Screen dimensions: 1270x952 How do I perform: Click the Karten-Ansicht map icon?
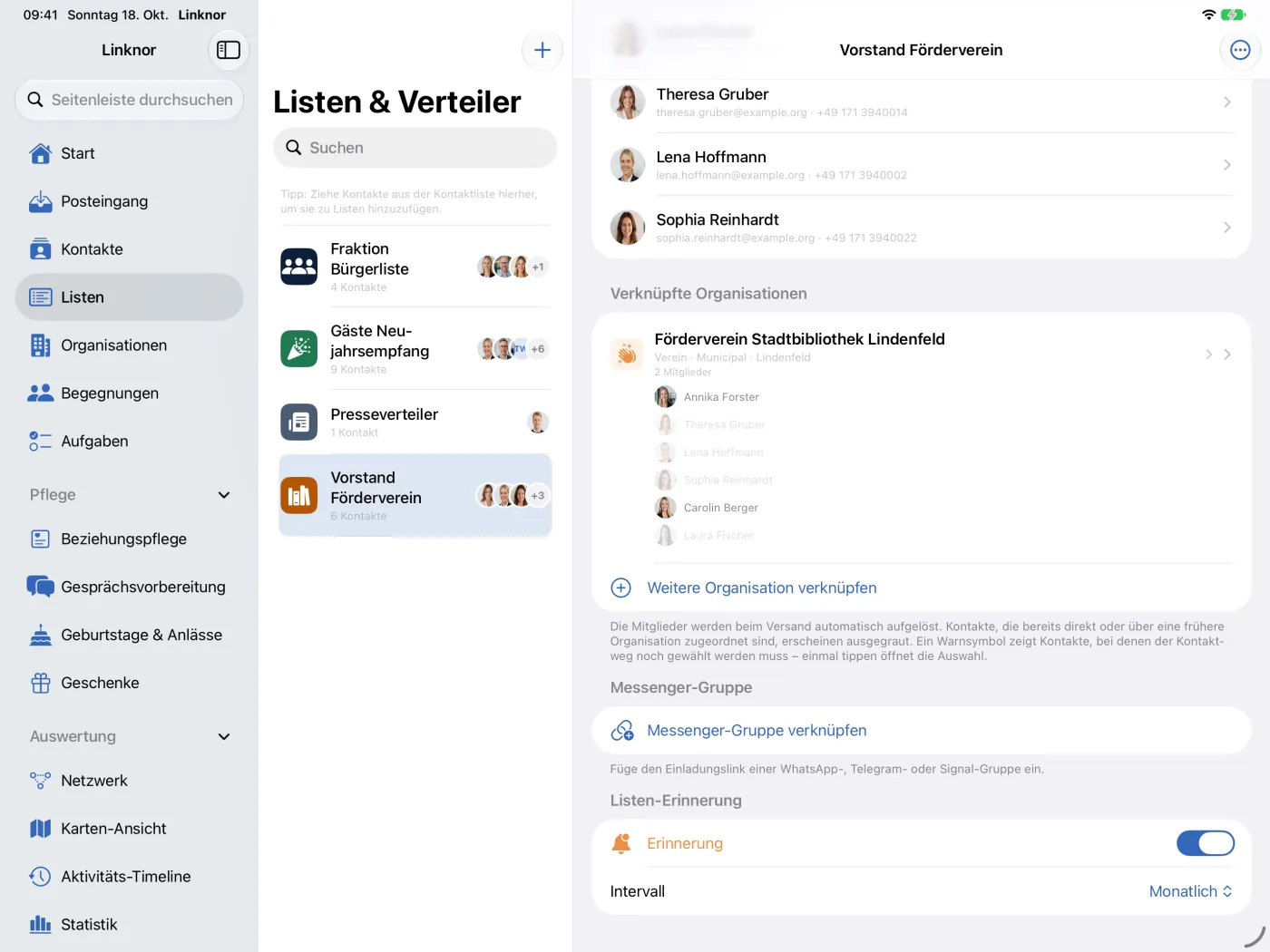(x=41, y=829)
